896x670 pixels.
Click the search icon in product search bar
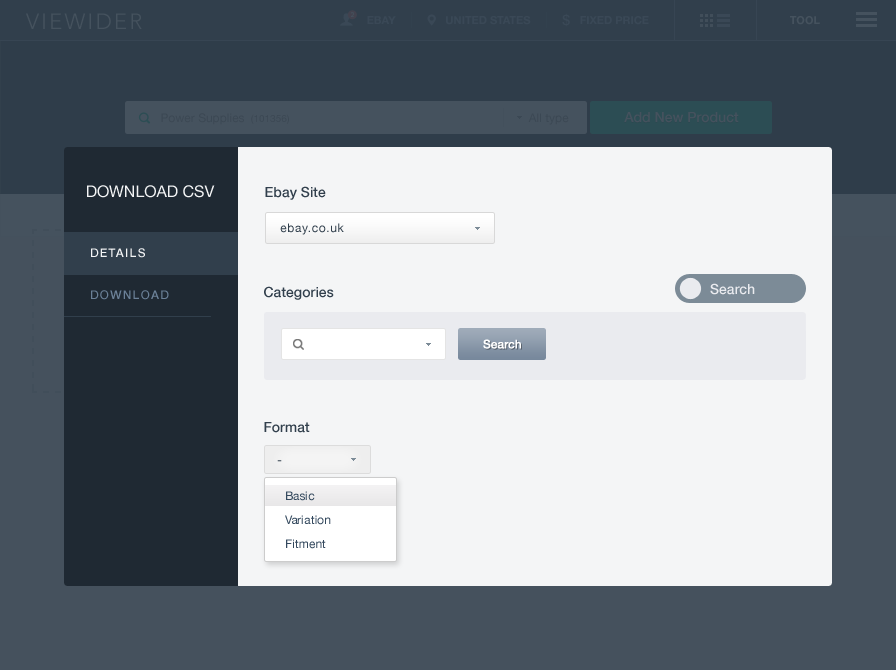coord(145,118)
